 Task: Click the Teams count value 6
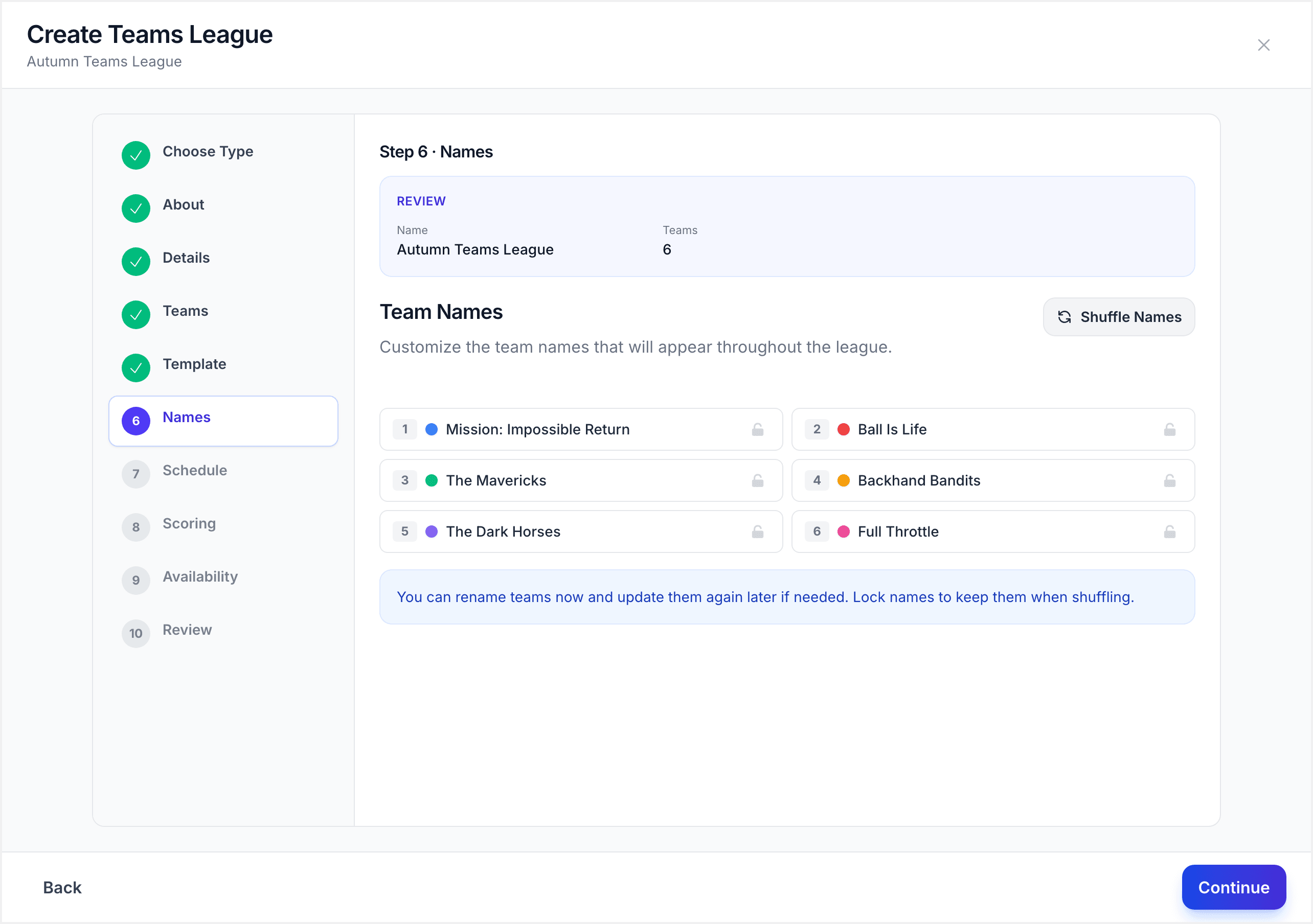point(667,250)
